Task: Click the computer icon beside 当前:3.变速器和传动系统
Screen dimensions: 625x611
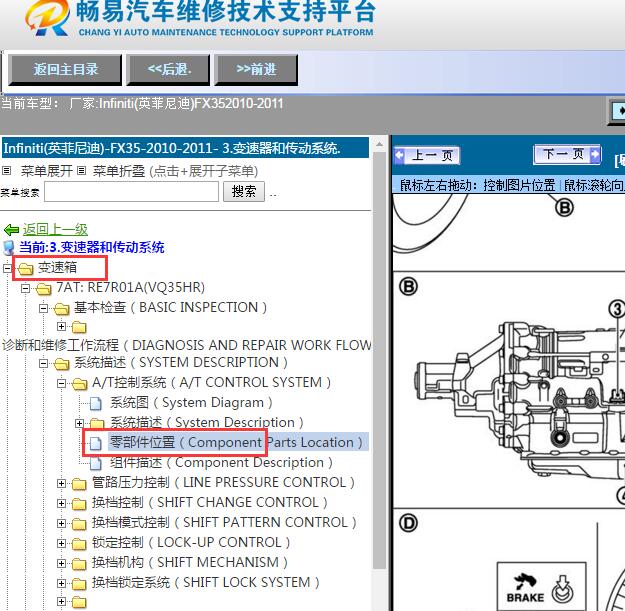Action: [9, 248]
